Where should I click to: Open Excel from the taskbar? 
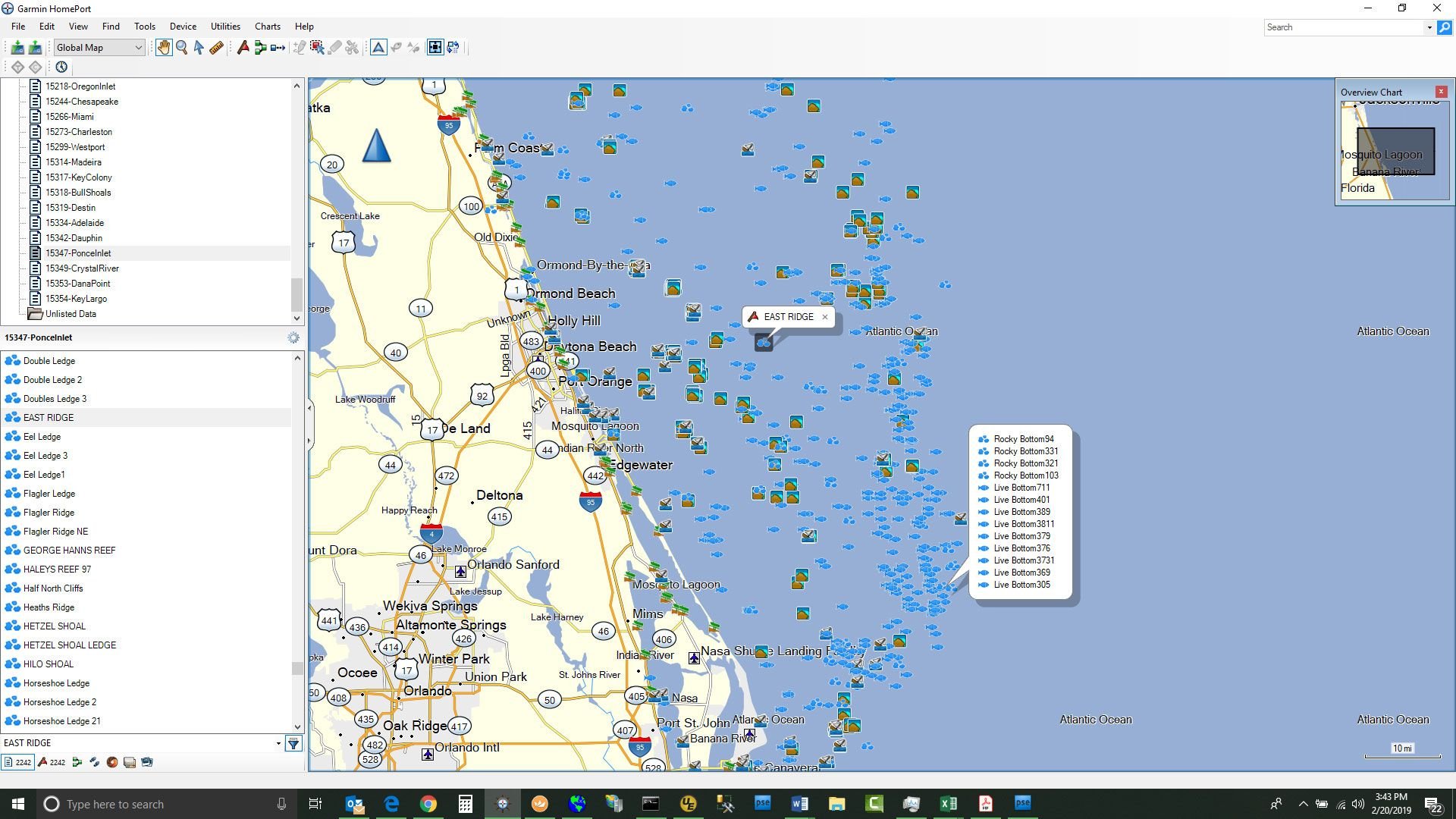coord(948,804)
